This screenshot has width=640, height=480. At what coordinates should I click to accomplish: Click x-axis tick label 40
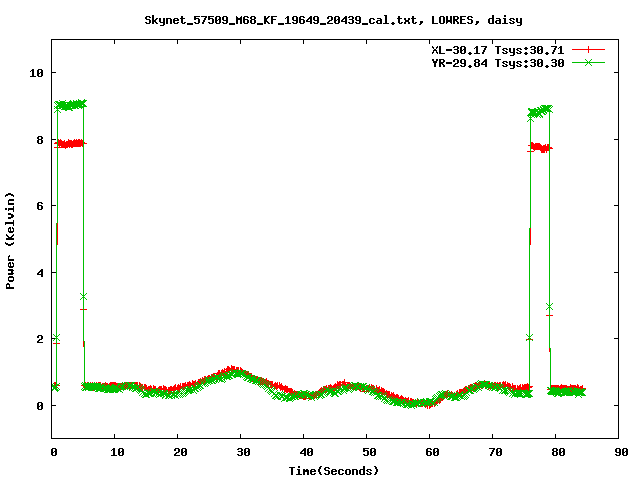click(x=306, y=452)
